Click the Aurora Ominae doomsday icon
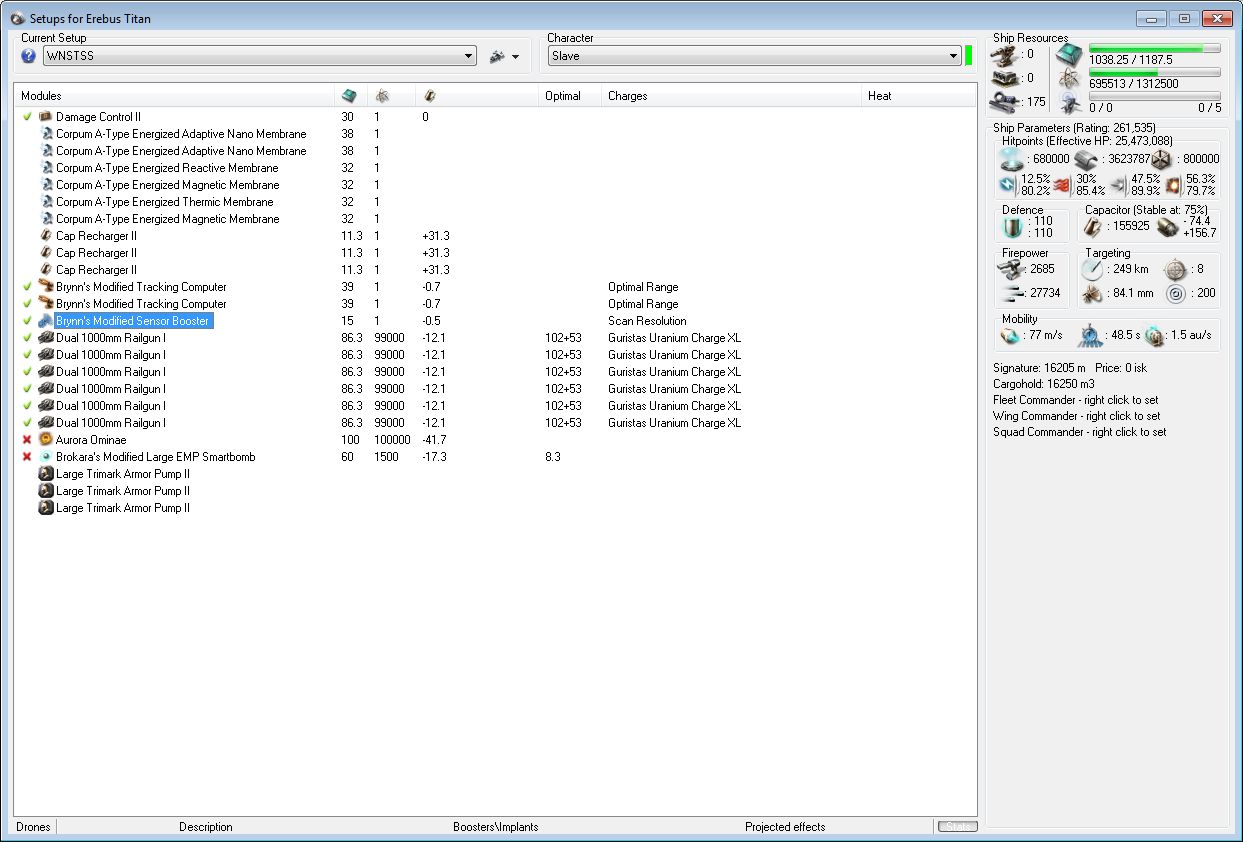This screenshot has width=1243, height=842. 45,440
